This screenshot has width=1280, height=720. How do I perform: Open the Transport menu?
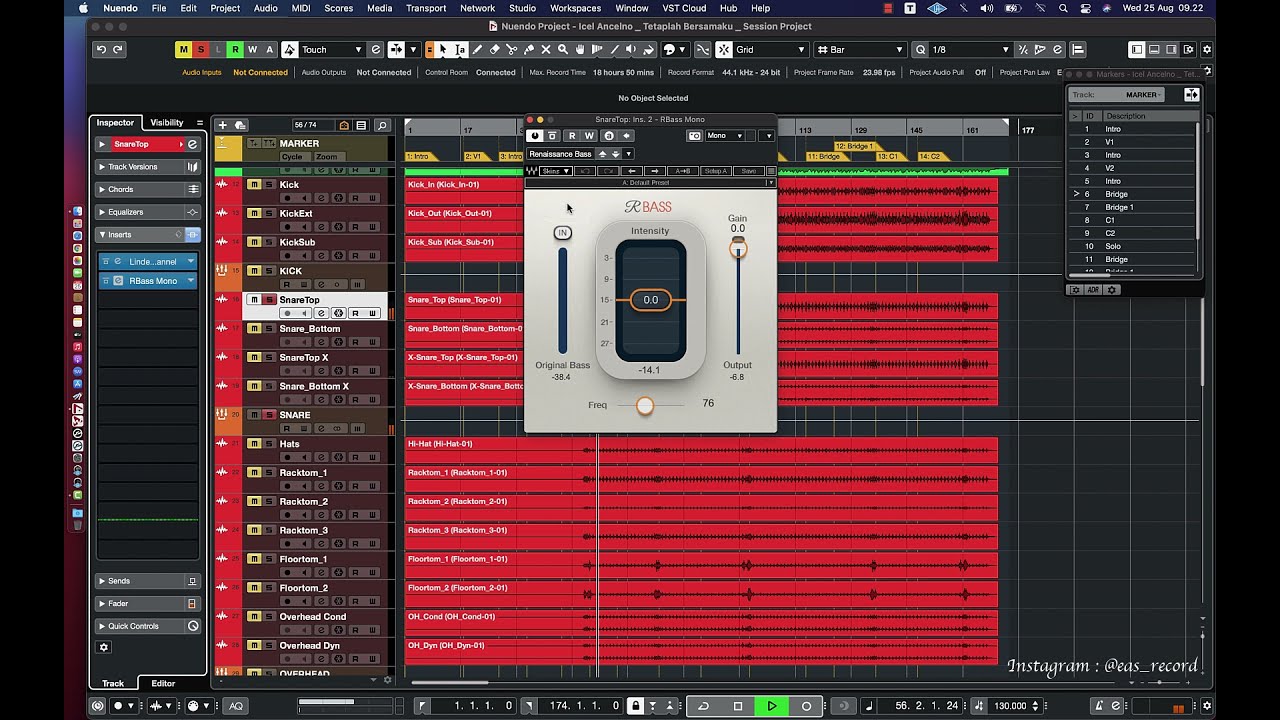pyautogui.click(x=426, y=8)
